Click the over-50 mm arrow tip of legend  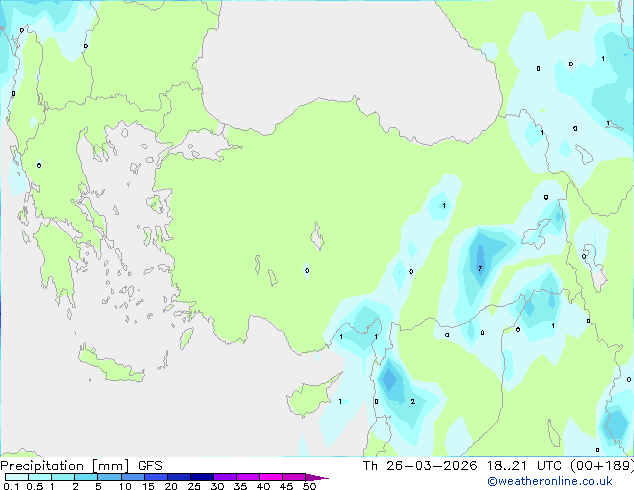317,477
